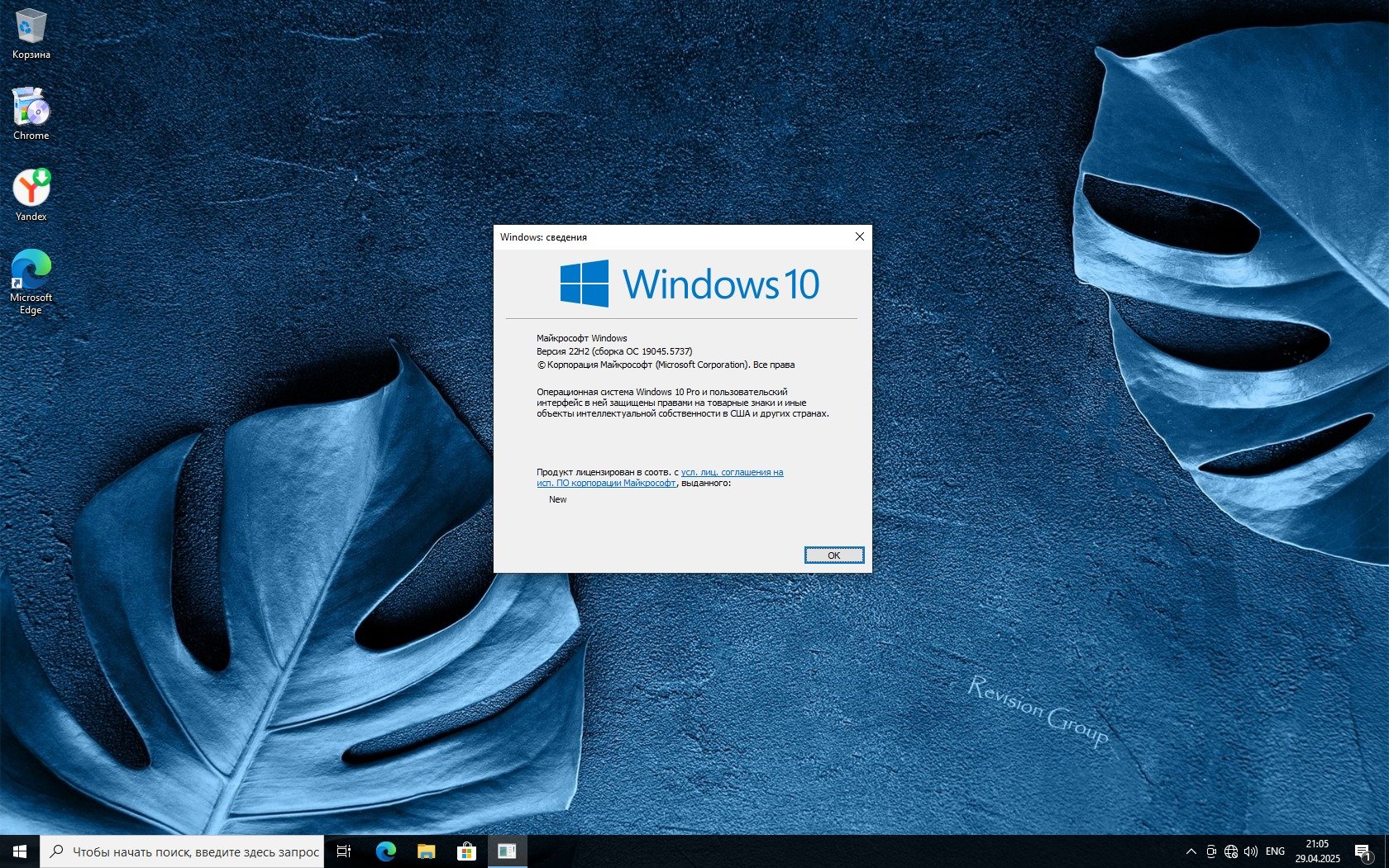Open the Windows Start menu

click(20, 851)
